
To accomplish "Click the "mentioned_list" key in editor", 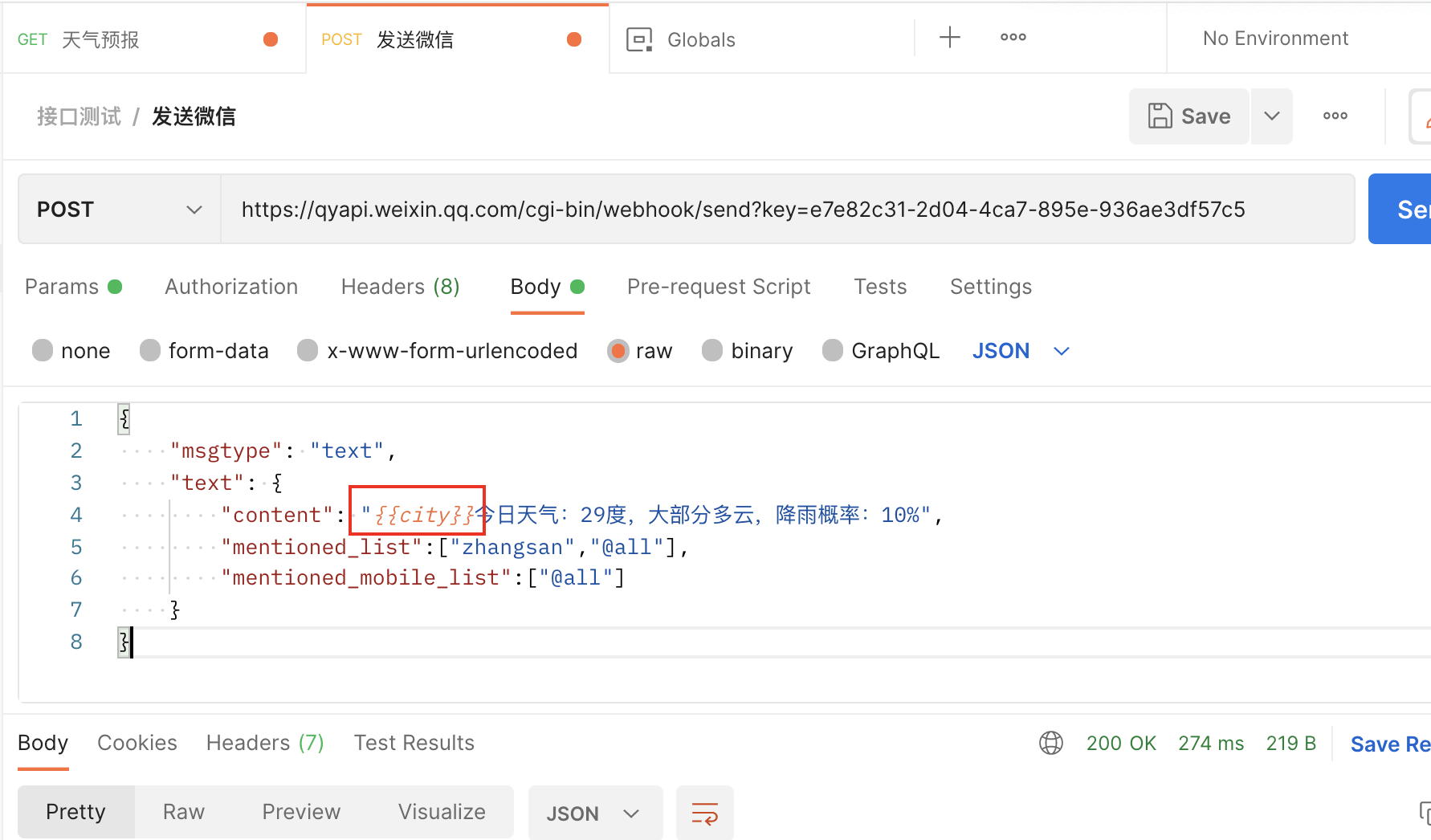I will pyautogui.click(x=321, y=547).
